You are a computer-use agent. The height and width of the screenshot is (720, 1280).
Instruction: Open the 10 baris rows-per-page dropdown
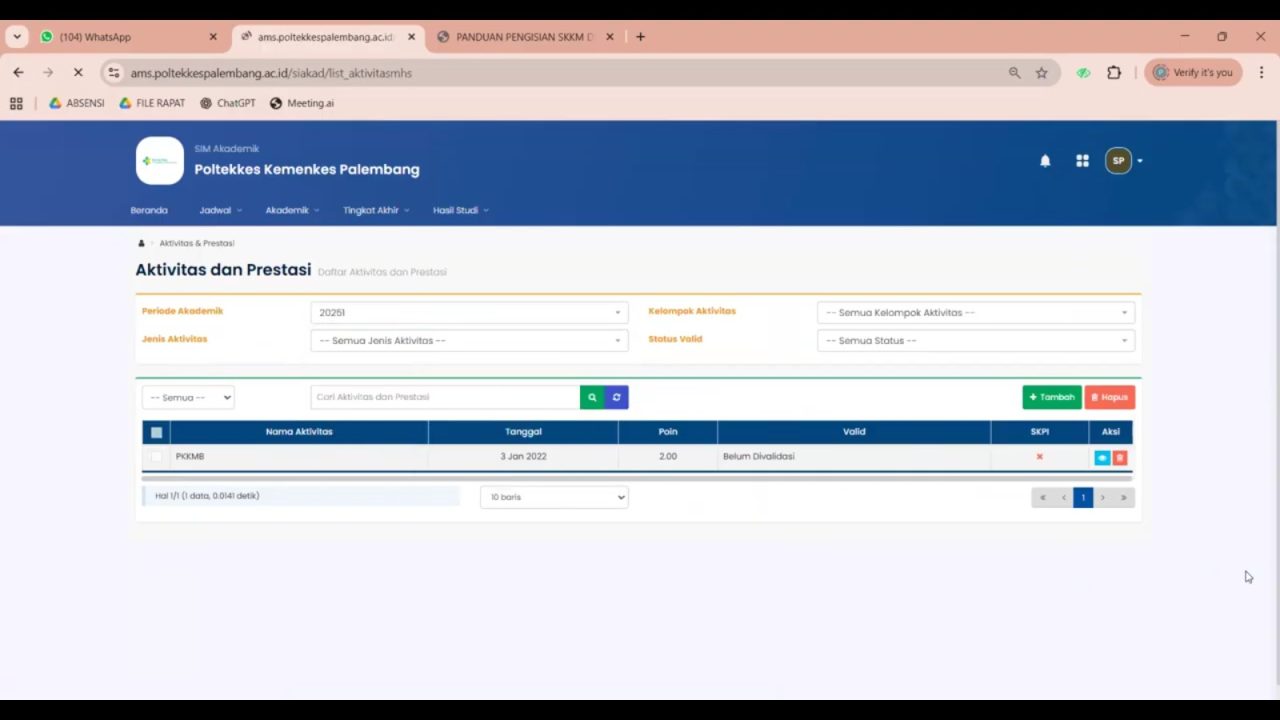(x=554, y=497)
